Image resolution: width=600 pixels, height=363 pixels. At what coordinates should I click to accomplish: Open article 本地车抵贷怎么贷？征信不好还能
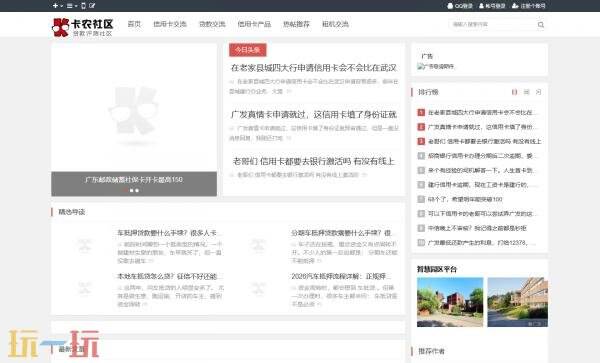169,276
